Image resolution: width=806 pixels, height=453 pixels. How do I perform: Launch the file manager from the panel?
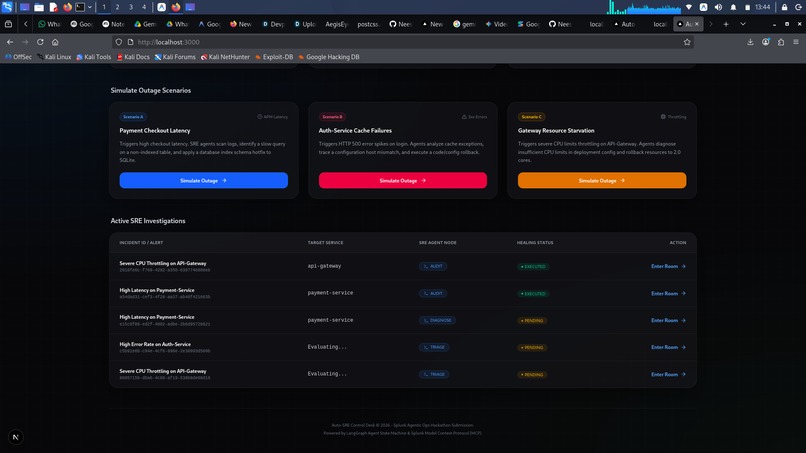pyautogui.click(x=39, y=7)
